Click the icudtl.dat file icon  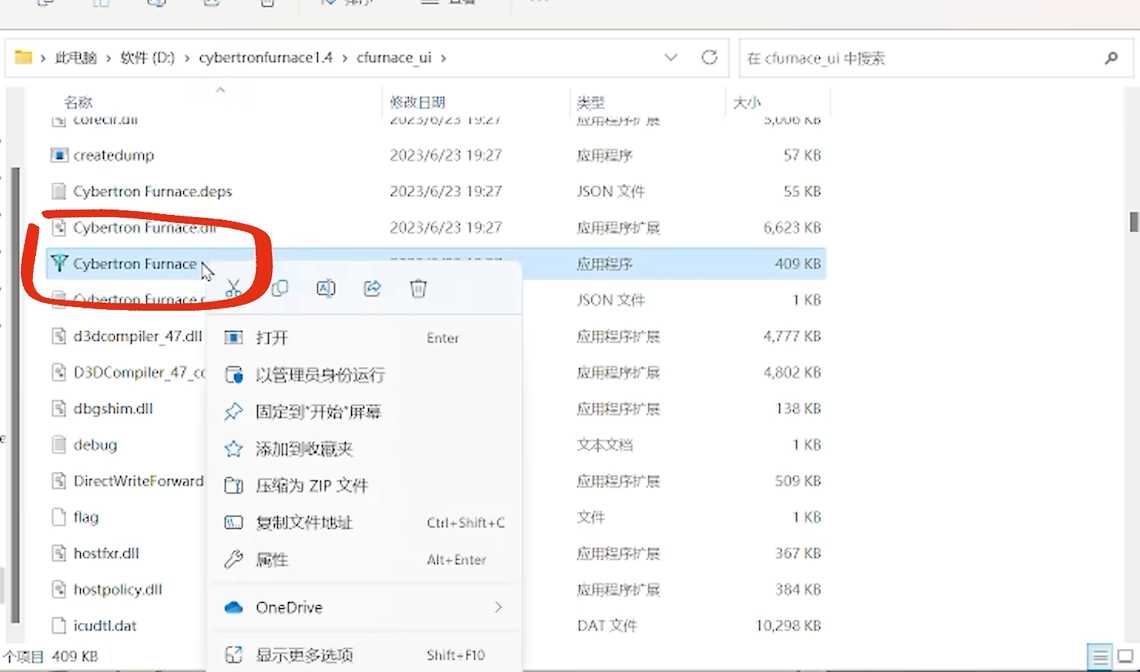point(59,625)
